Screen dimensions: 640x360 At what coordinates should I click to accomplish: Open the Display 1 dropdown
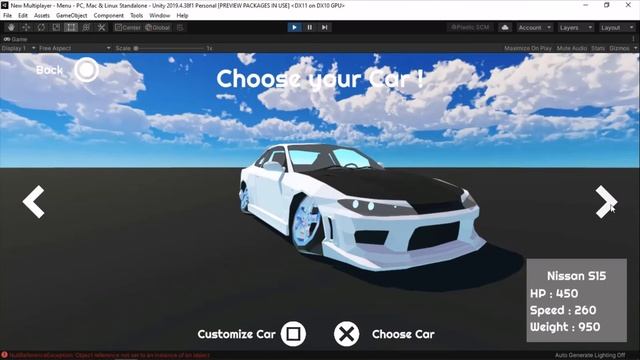click(18, 48)
